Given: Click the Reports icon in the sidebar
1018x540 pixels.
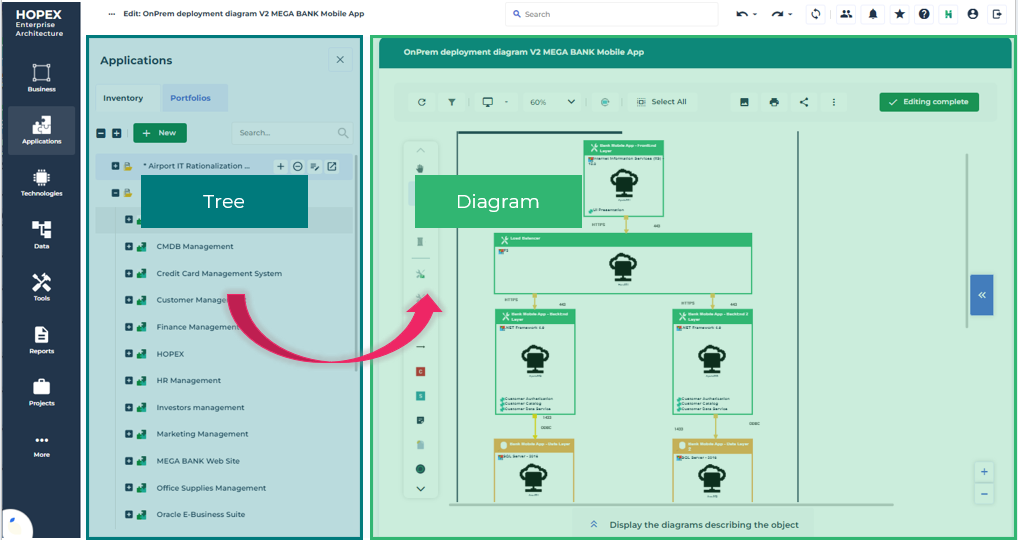Looking at the screenshot, I should tap(41, 340).
